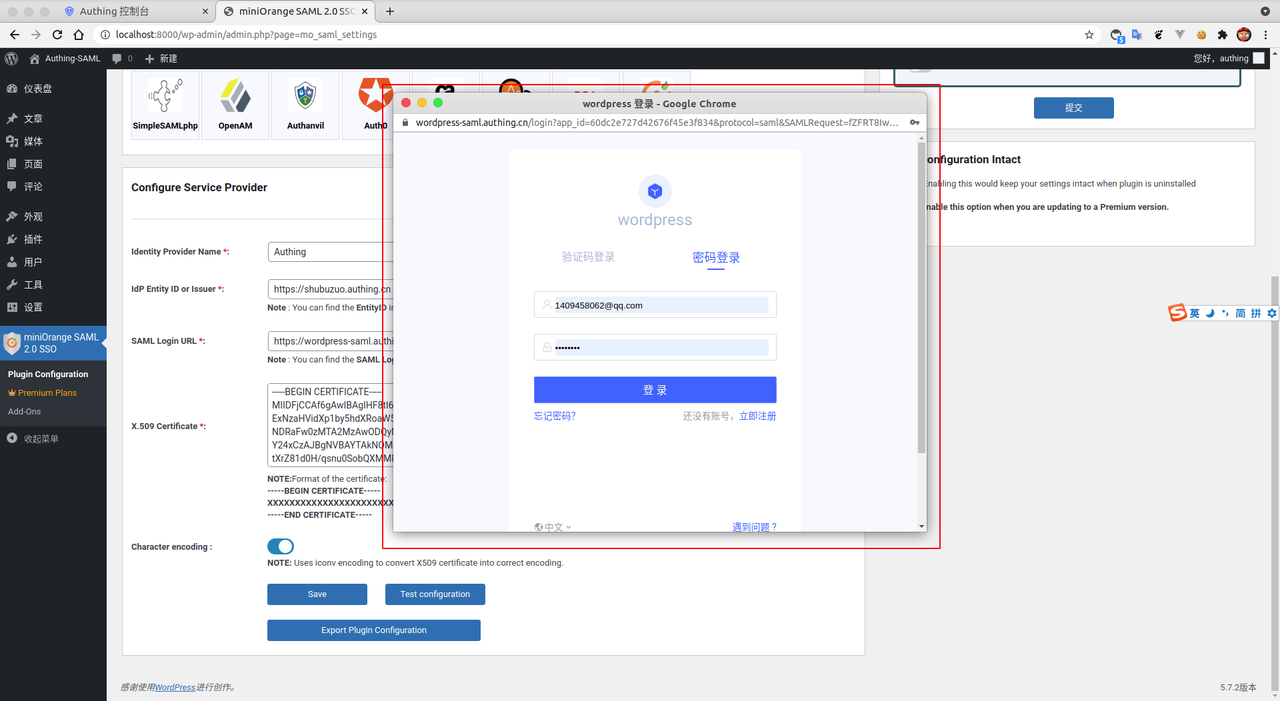Open Sogou input toolbar settings gear
The height and width of the screenshot is (701, 1280).
pos(1272,313)
